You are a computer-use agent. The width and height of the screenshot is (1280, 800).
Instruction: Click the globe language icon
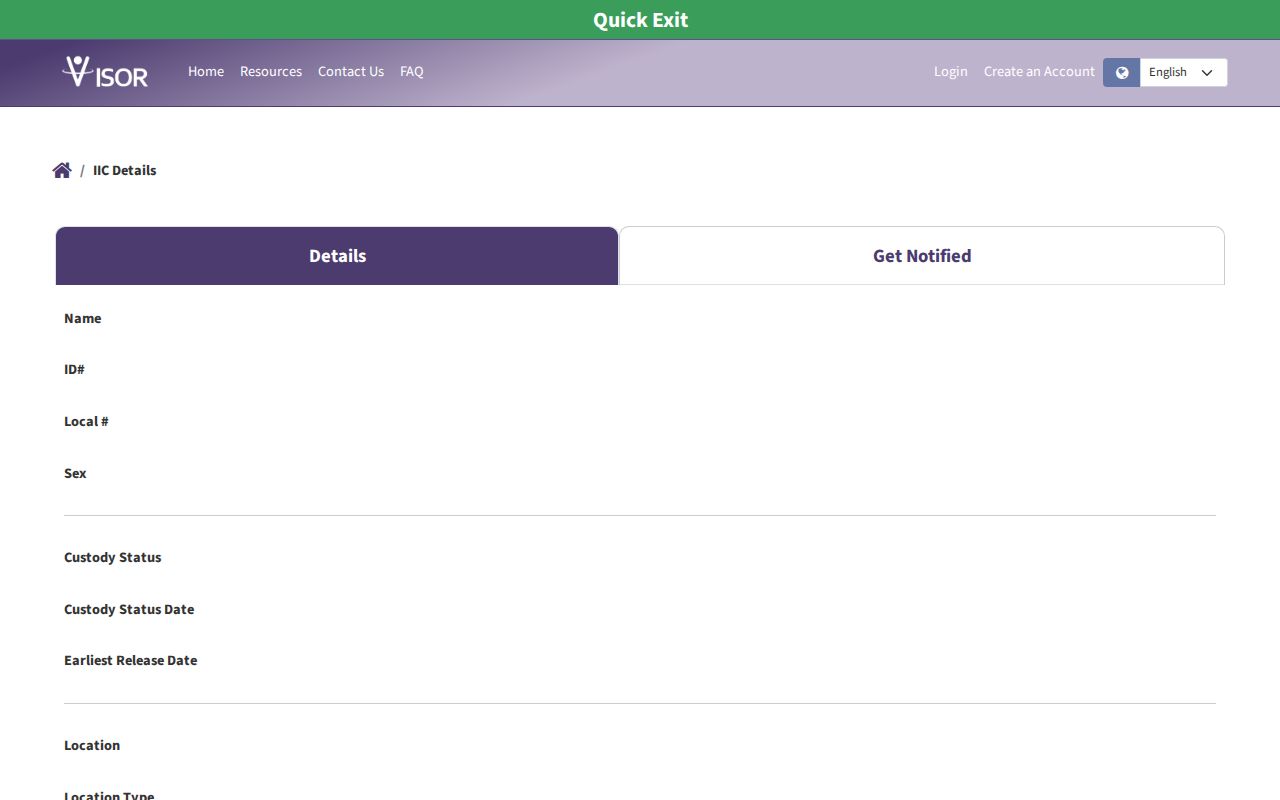click(x=1122, y=72)
